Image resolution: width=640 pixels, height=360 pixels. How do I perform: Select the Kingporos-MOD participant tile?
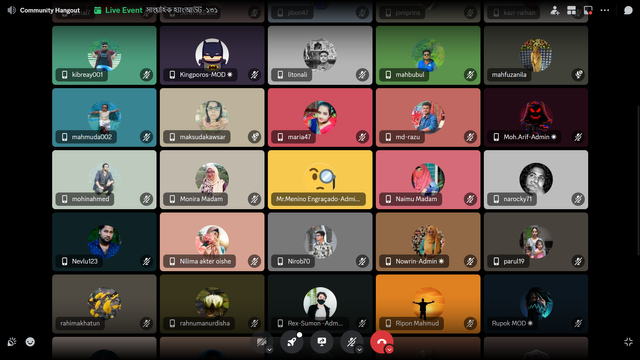212,56
